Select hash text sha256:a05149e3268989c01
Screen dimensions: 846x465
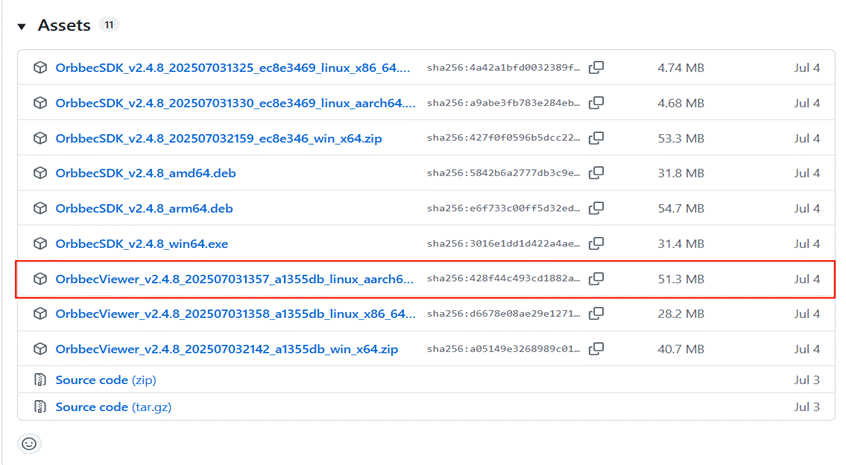(x=503, y=350)
